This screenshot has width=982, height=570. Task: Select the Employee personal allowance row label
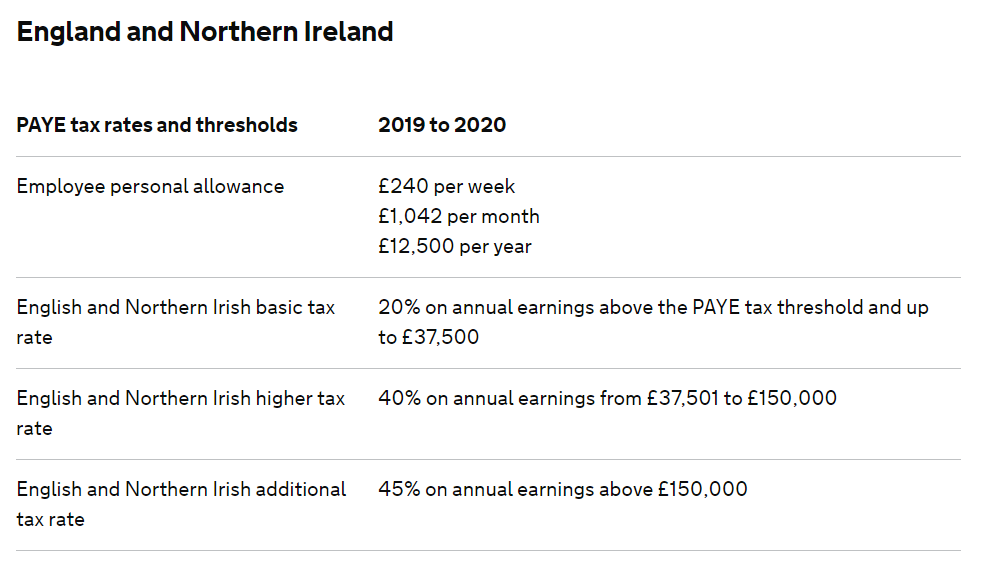coord(150,187)
